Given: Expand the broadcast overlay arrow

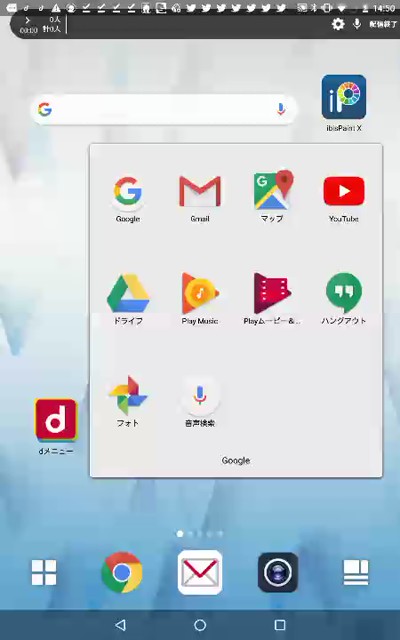Looking at the screenshot, I should [x=27, y=20].
